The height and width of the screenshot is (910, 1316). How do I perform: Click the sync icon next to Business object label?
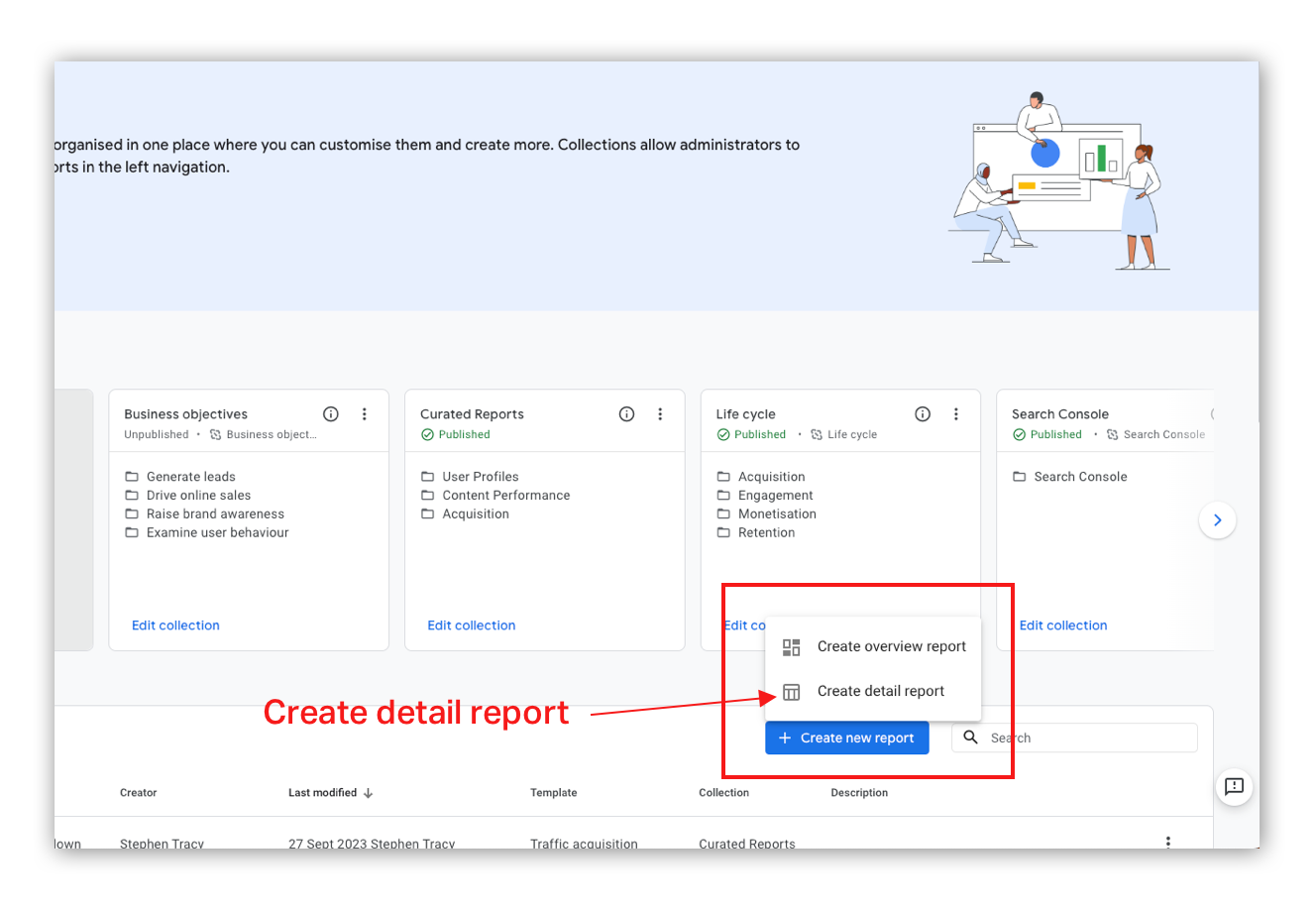[216, 434]
